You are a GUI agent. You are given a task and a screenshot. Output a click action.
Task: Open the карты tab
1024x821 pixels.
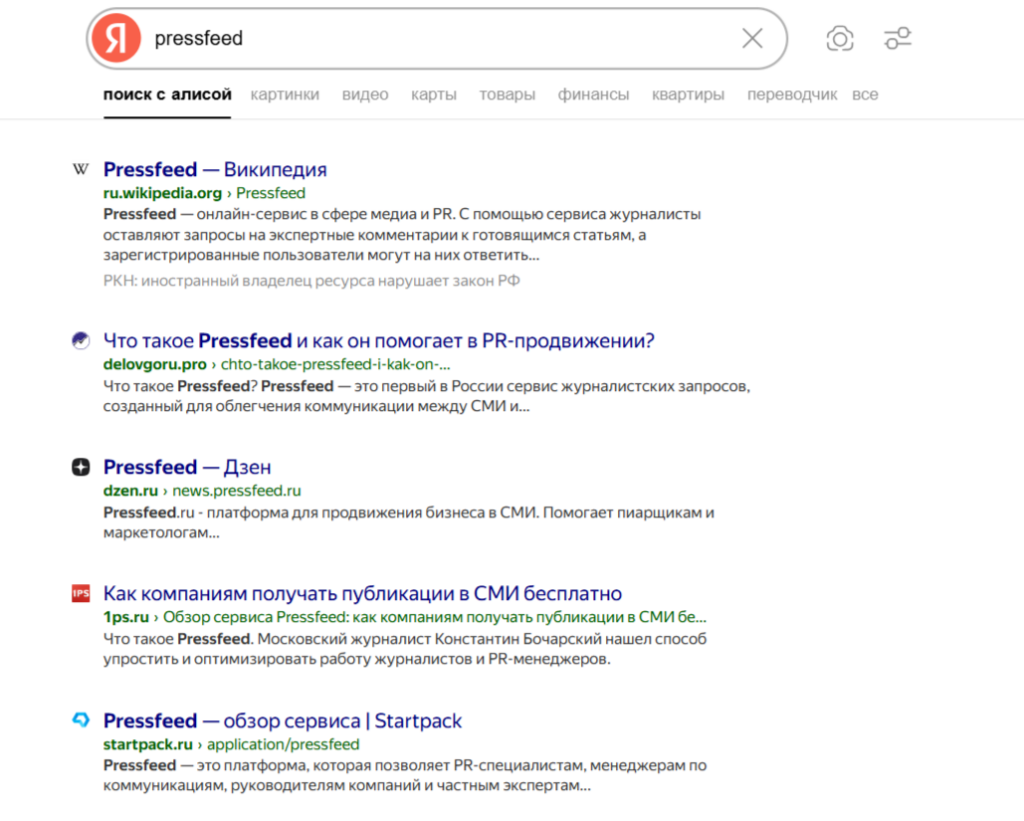[434, 95]
